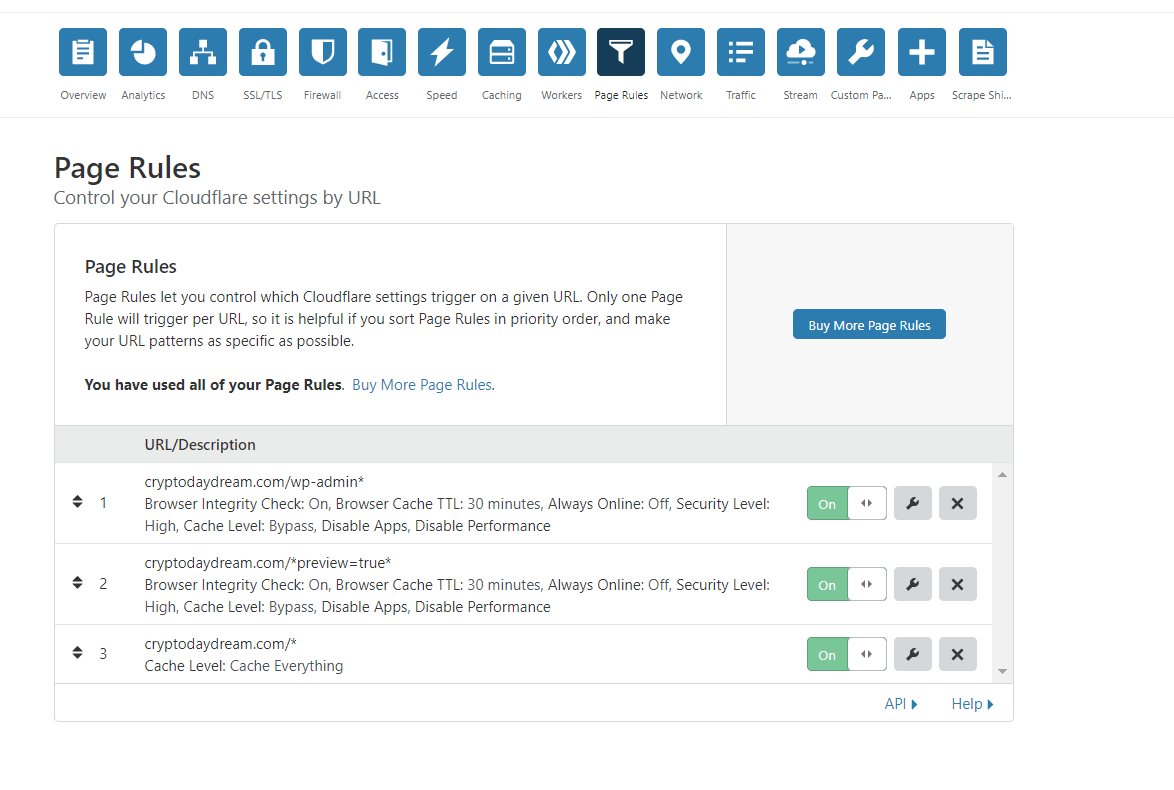Open the Workers tab label
The image size is (1174, 790).
pyautogui.click(x=562, y=95)
